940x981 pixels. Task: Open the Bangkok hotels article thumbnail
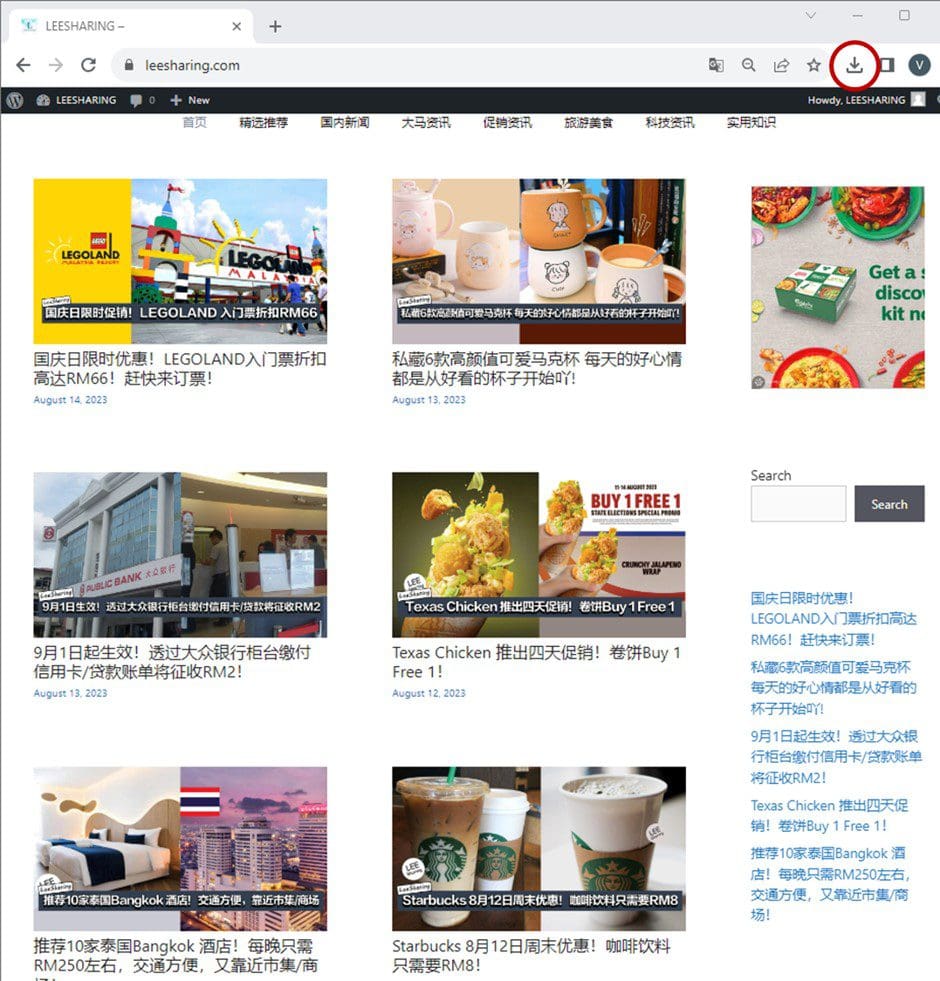(x=180, y=849)
